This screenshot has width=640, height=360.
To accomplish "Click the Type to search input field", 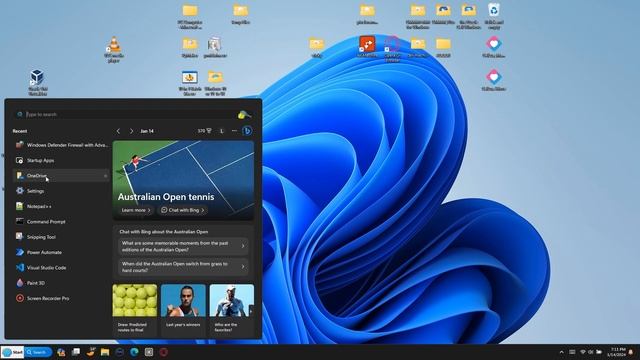I will (x=127, y=114).
